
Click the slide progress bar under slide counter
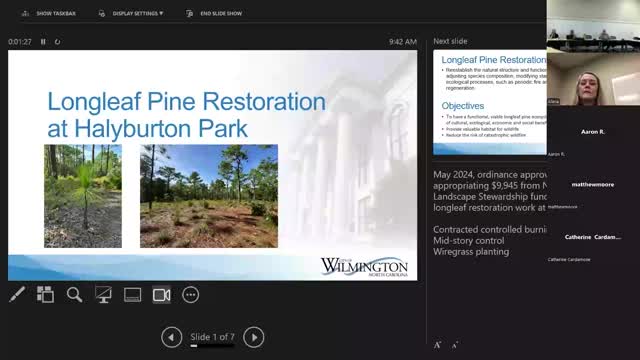tap(212, 346)
